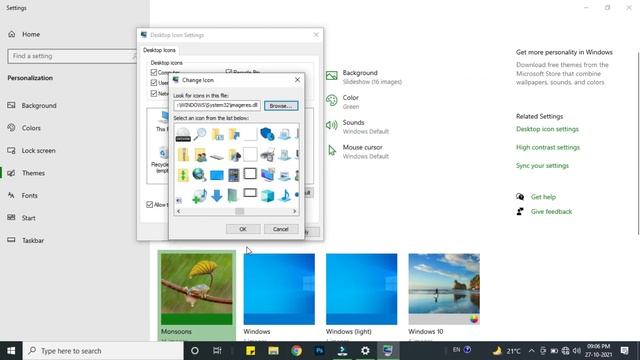Pick the green door-shaped icon

click(x=232, y=196)
